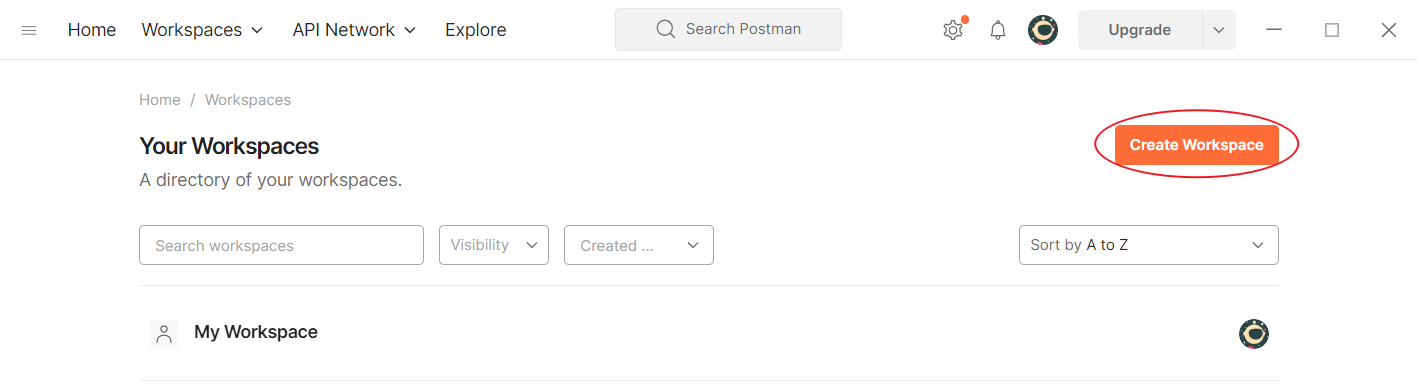Open the Created by filter dropdown

(x=639, y=245)
